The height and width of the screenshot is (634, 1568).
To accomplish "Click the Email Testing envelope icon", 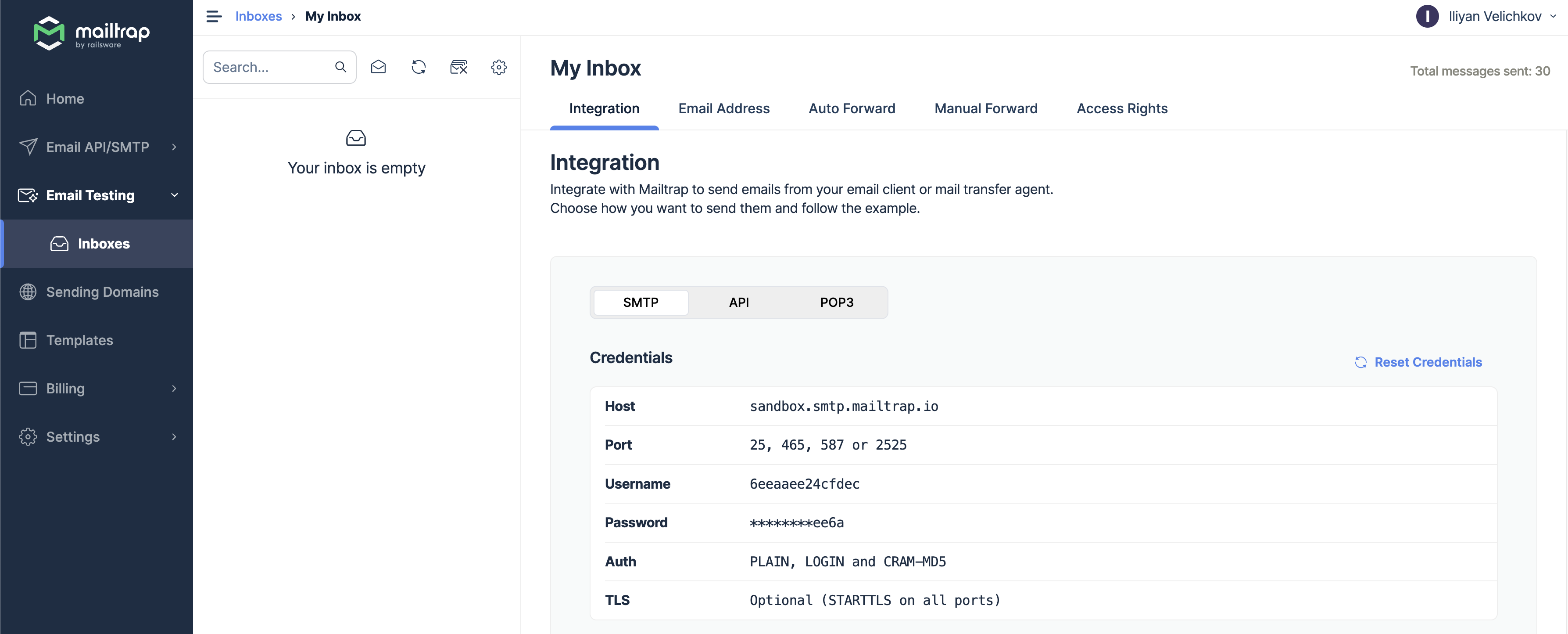I will coord(28,195).
